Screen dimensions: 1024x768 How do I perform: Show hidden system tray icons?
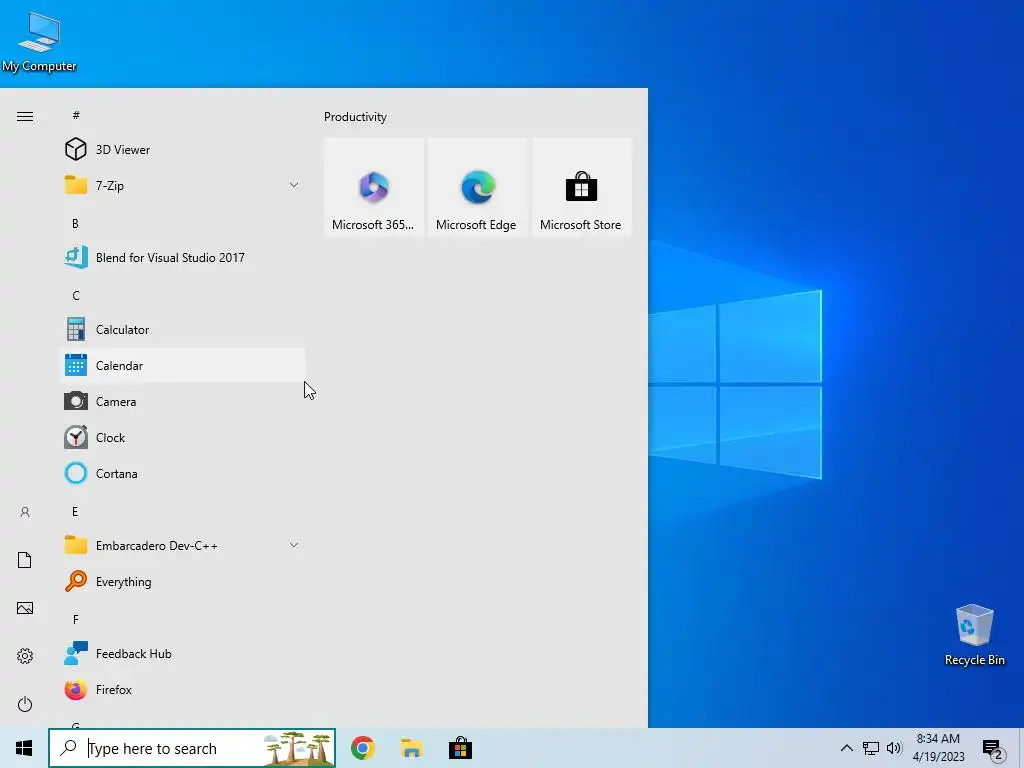click(x=846, y=748)
